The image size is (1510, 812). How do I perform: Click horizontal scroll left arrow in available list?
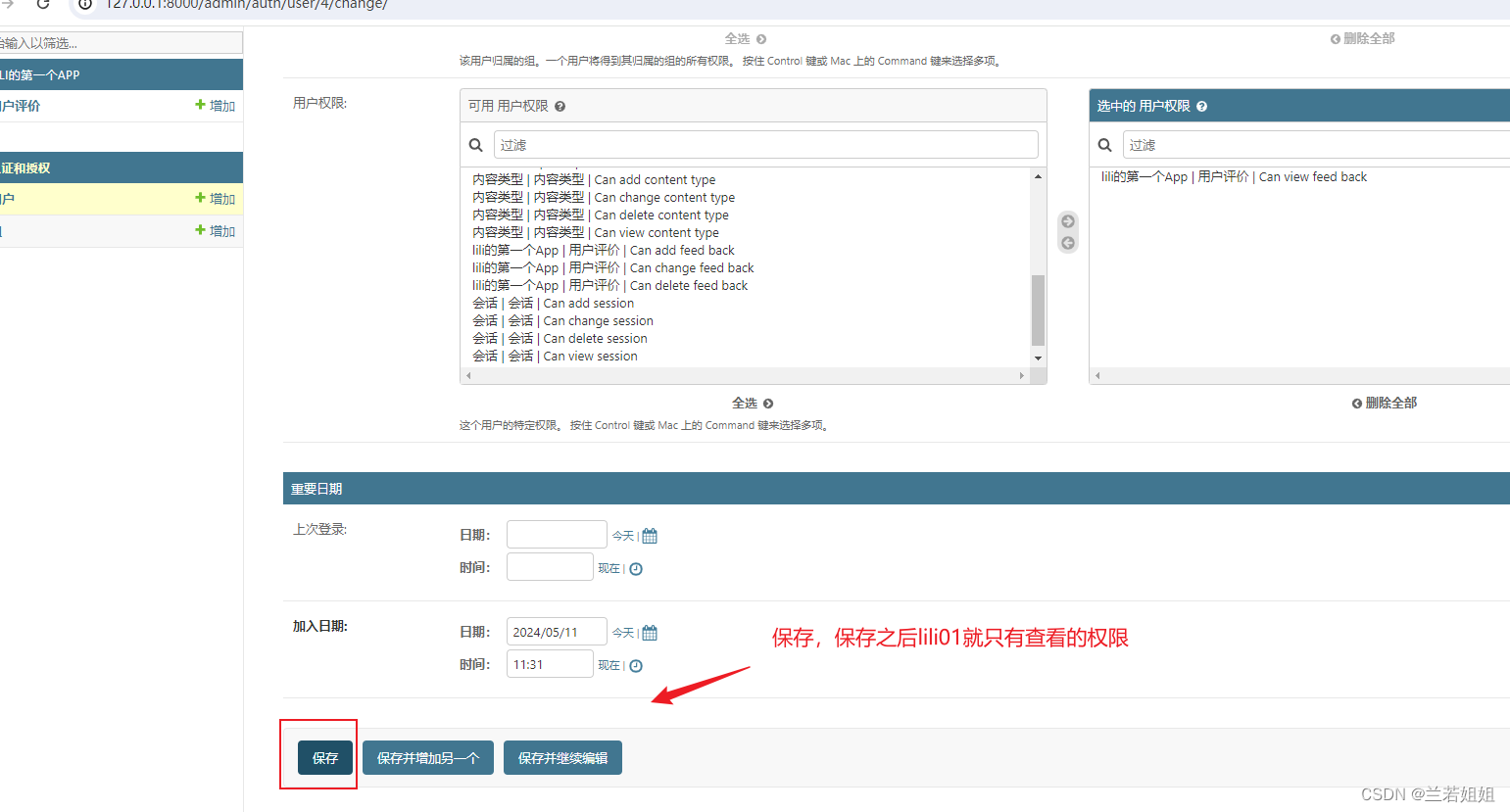[x=468, y=376]
